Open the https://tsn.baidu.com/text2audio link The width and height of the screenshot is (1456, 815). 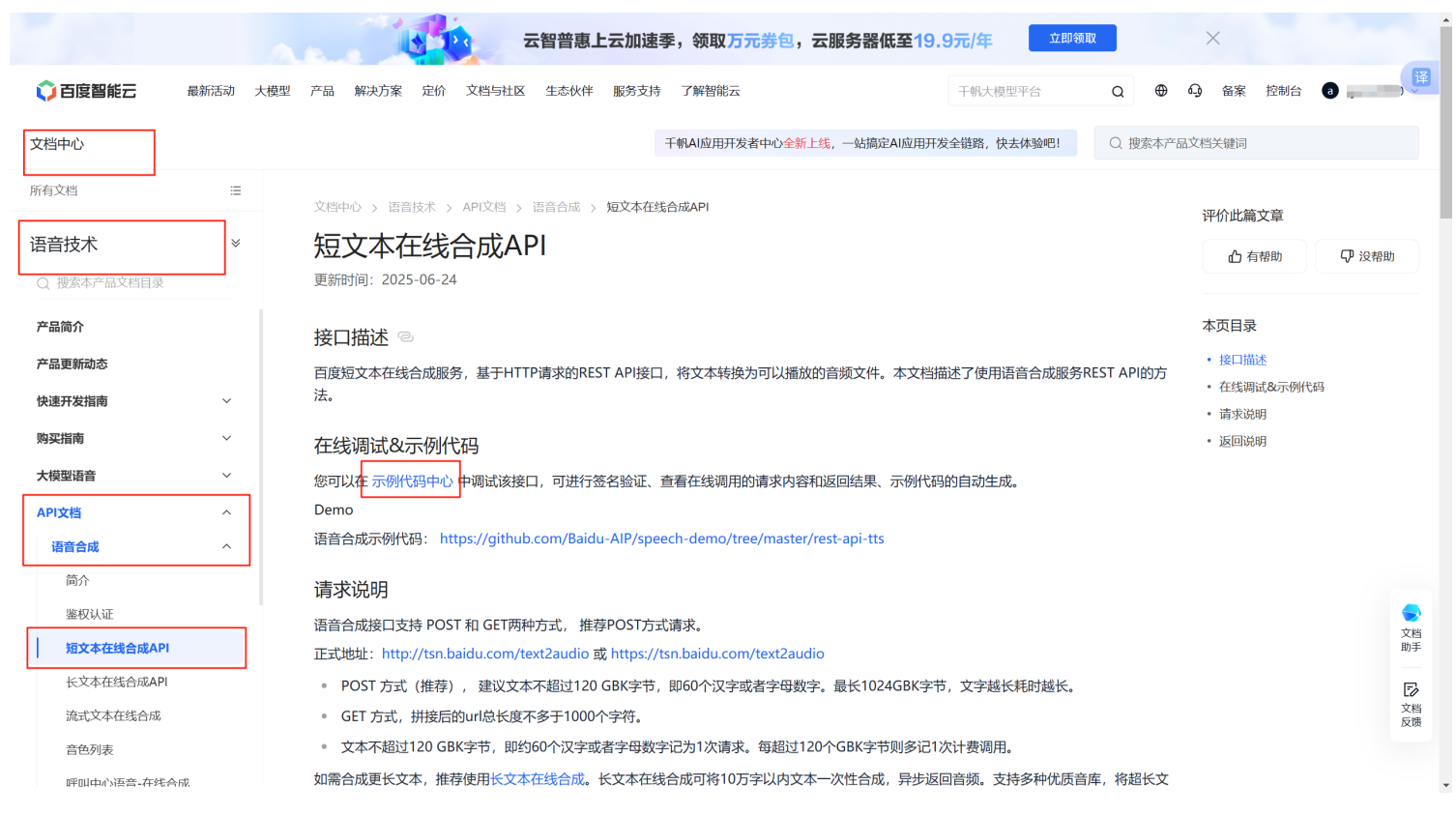[717, 654]
